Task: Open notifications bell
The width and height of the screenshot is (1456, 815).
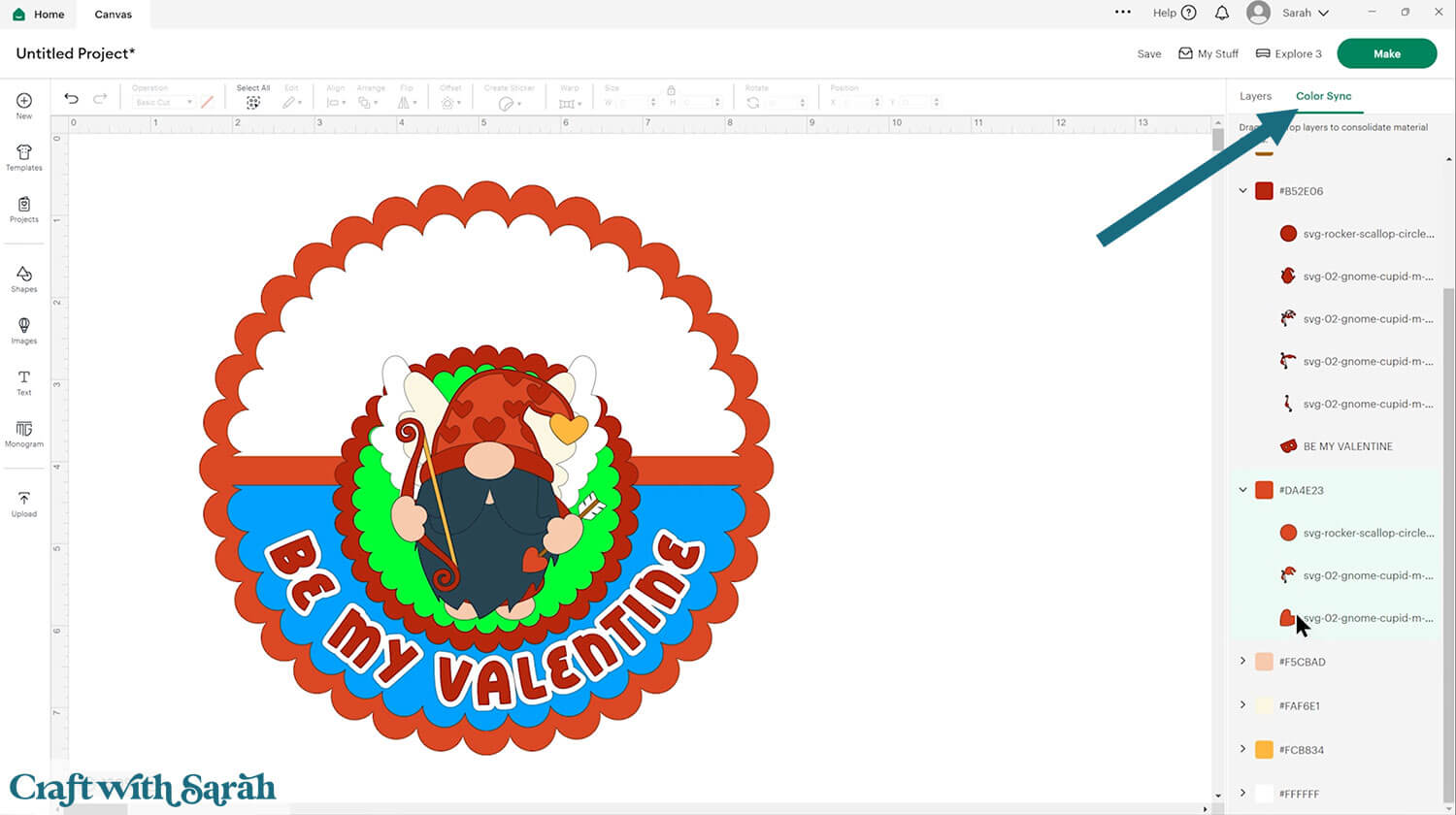Action: pyautogui.click(x=1222, y=13)
